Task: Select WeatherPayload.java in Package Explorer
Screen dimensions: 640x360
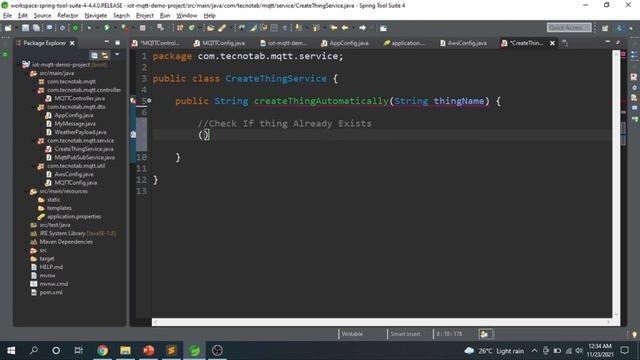Action: (x=80, y=132)
